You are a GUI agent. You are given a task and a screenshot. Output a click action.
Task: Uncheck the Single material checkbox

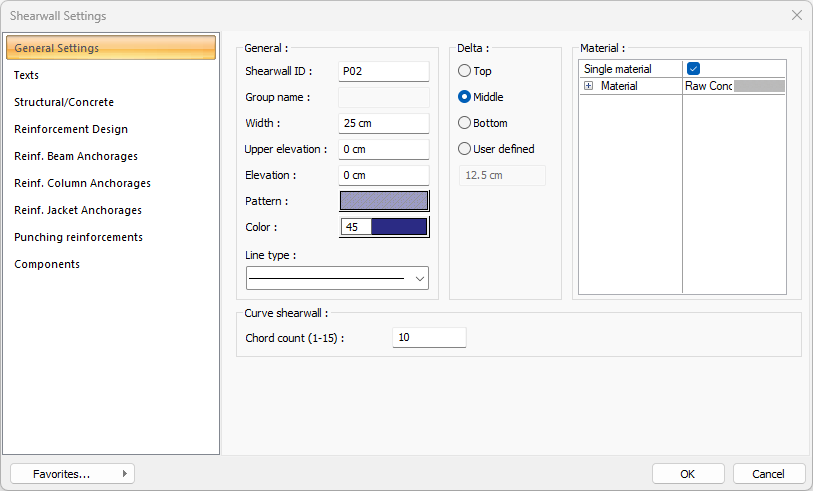[x=693, y=69]
